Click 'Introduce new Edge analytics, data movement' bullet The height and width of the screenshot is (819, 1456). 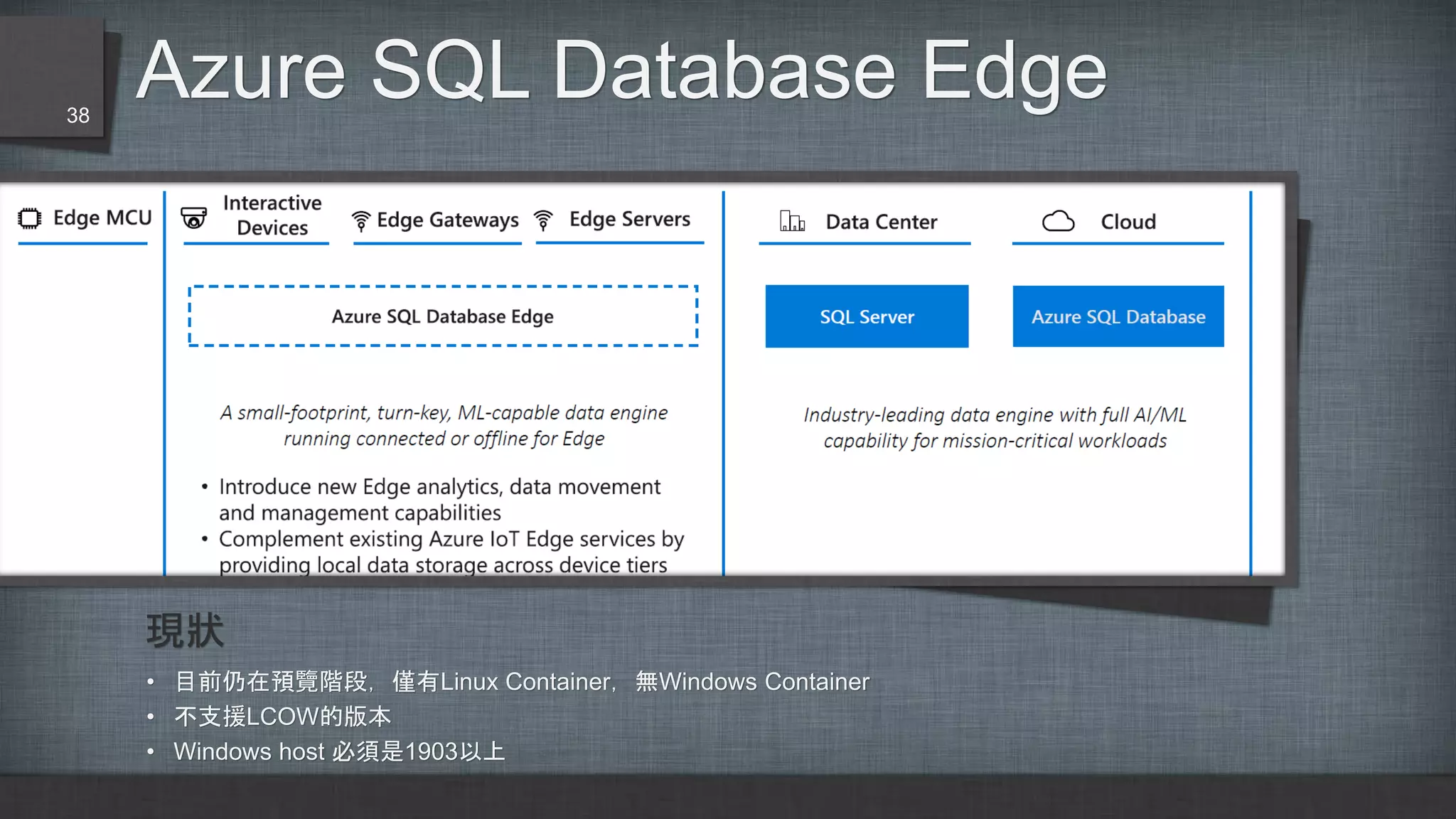click(x=439, y=486)
